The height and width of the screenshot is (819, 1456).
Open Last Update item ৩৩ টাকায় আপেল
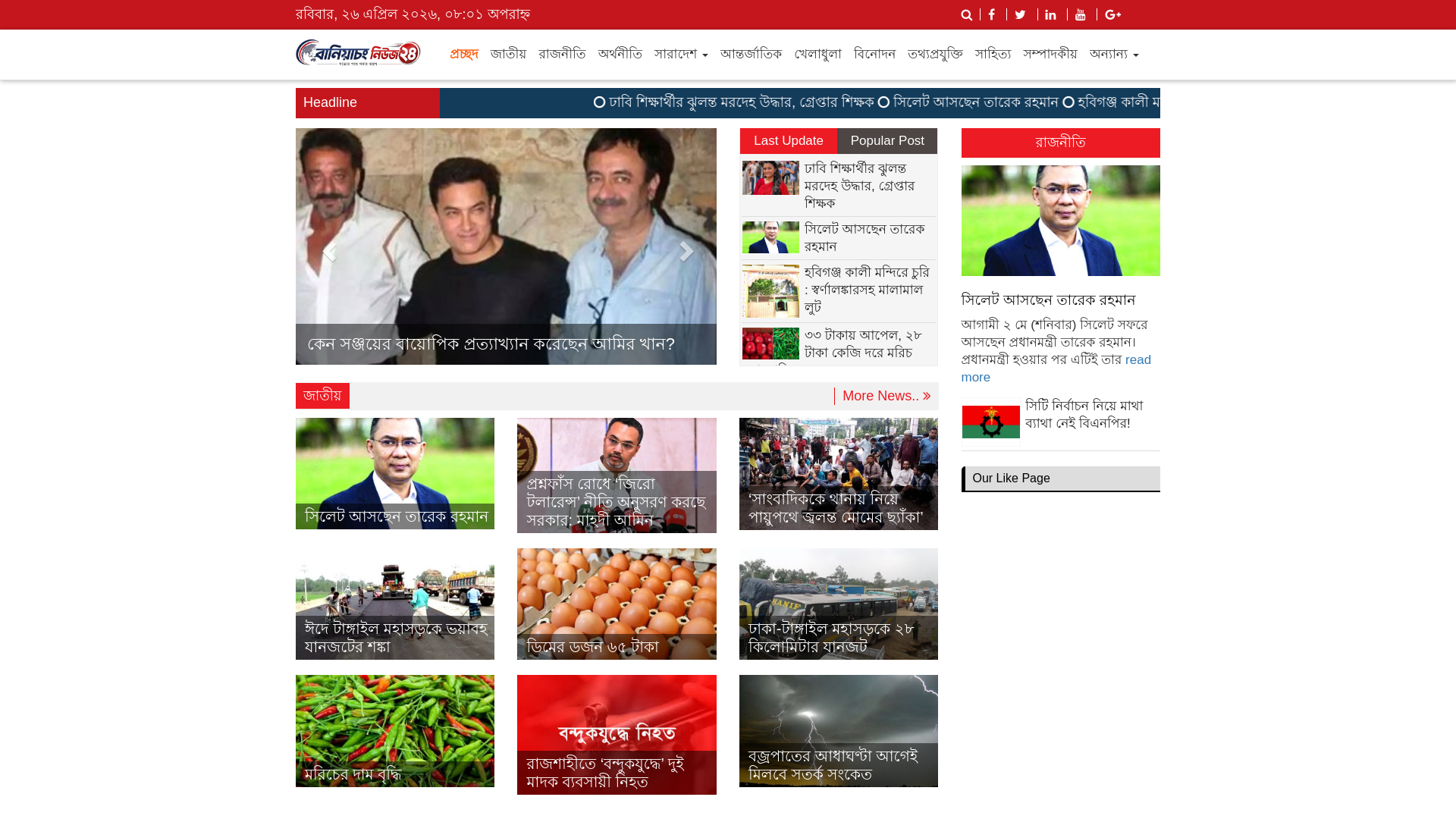(x=863, y=344)
